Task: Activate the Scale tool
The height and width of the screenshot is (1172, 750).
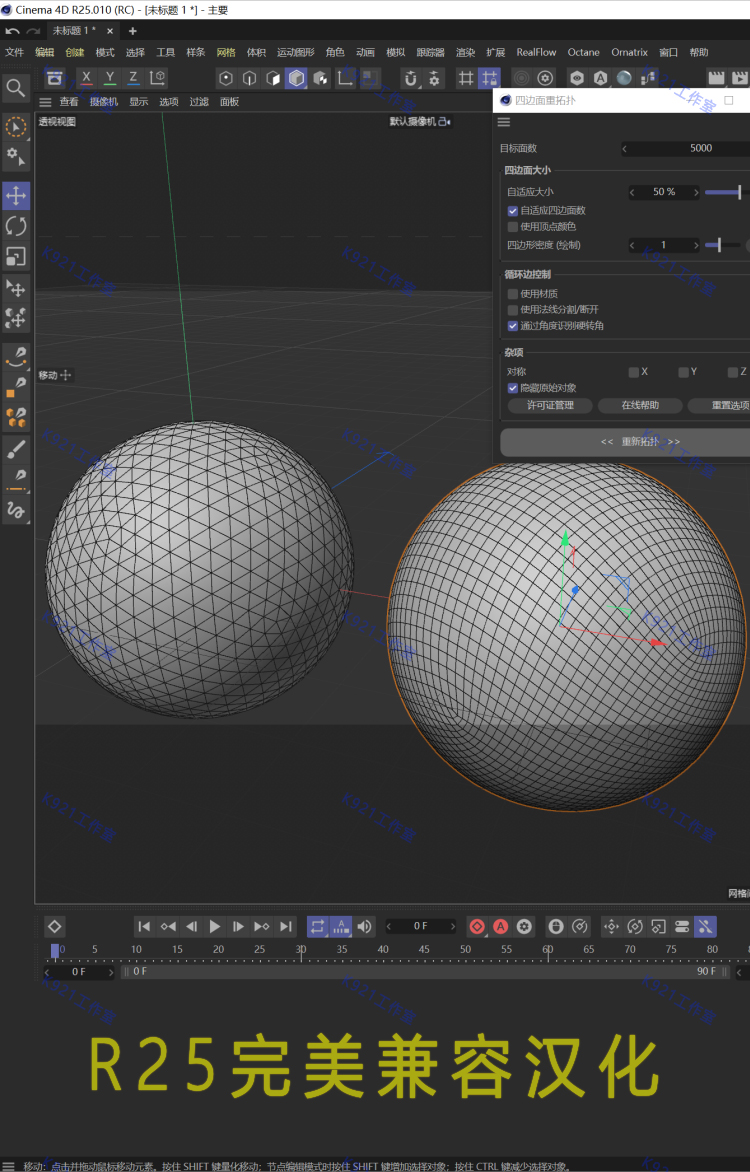Action: [x=16, y=256]
